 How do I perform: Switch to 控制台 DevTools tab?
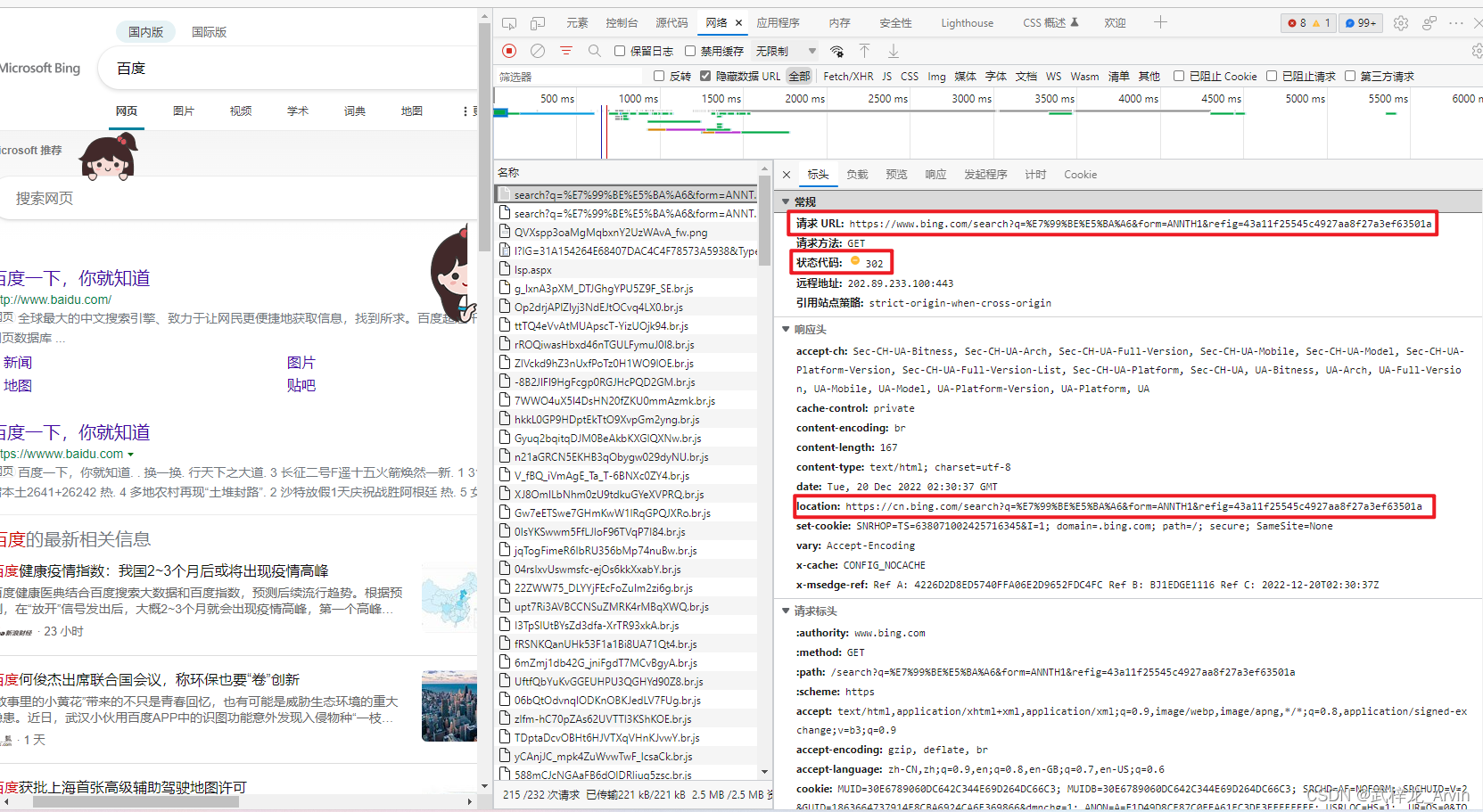pyautogui.click(x=622, y=23)
